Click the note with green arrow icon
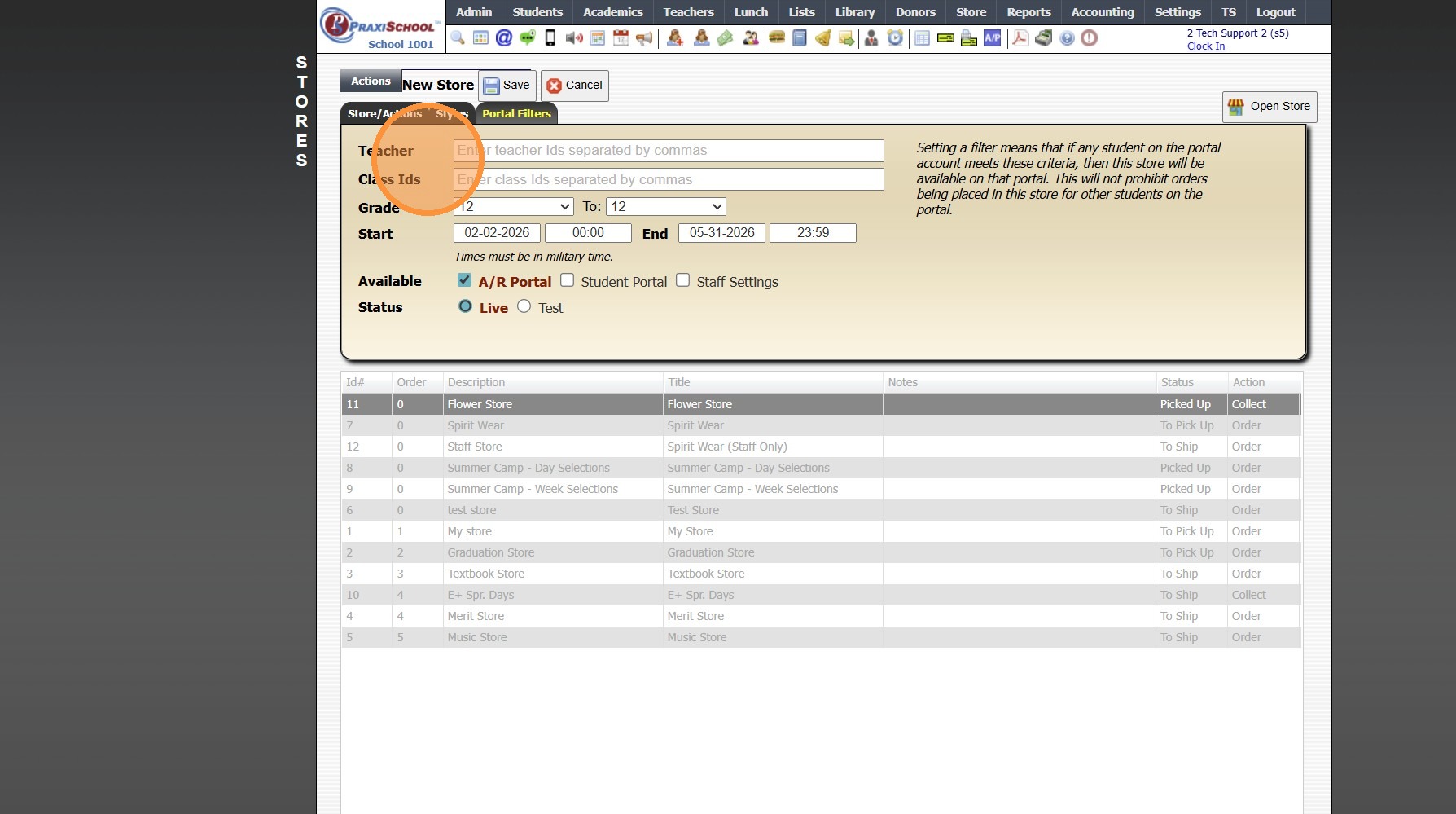The height and width of the screenshot is (814, 1456). pos(847,38)
